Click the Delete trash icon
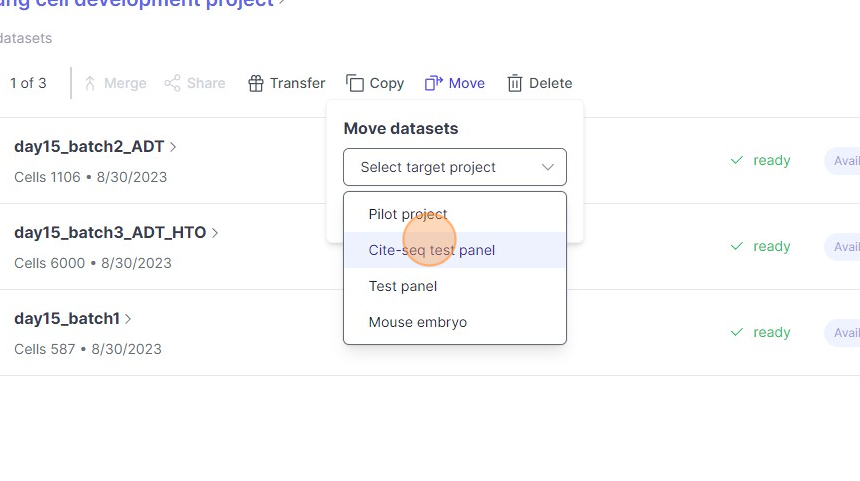The image size is (860, 481). pos(515,83)
